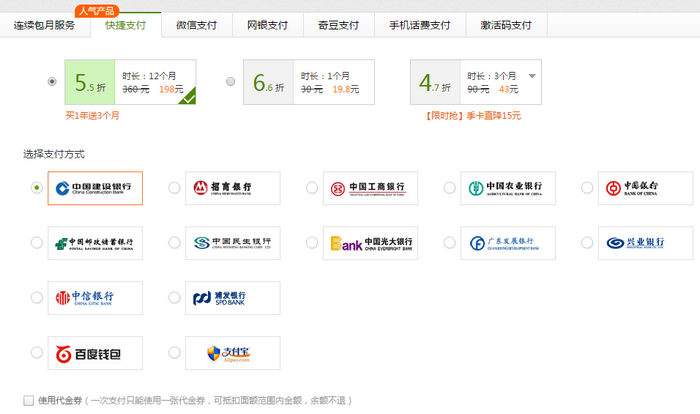Image resolution: width=700 pixels, height=414 pixels.
Task: Select the China CITIC Bank logo card
Action: click(95, 298)
